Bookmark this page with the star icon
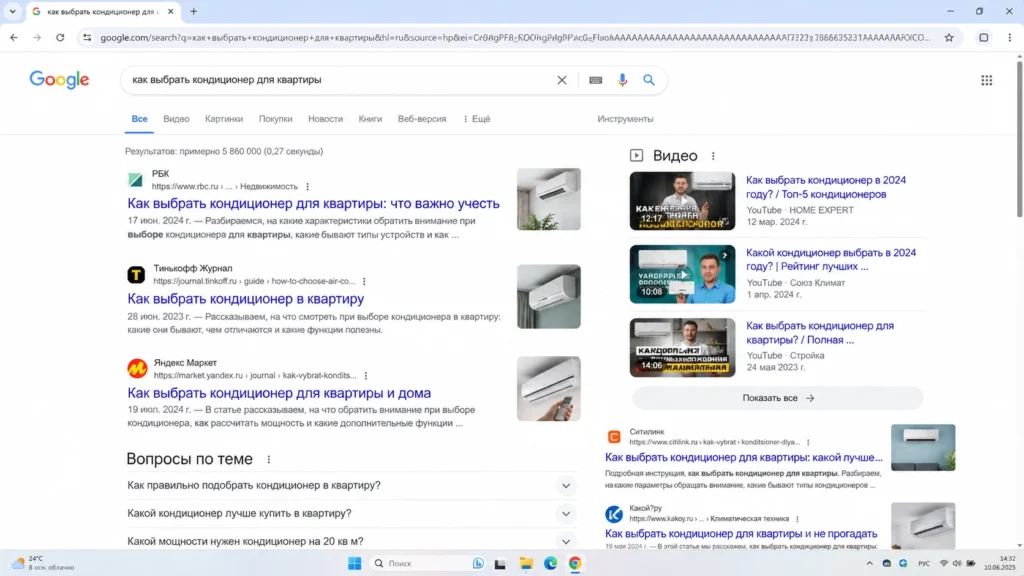 coord(949,37)
